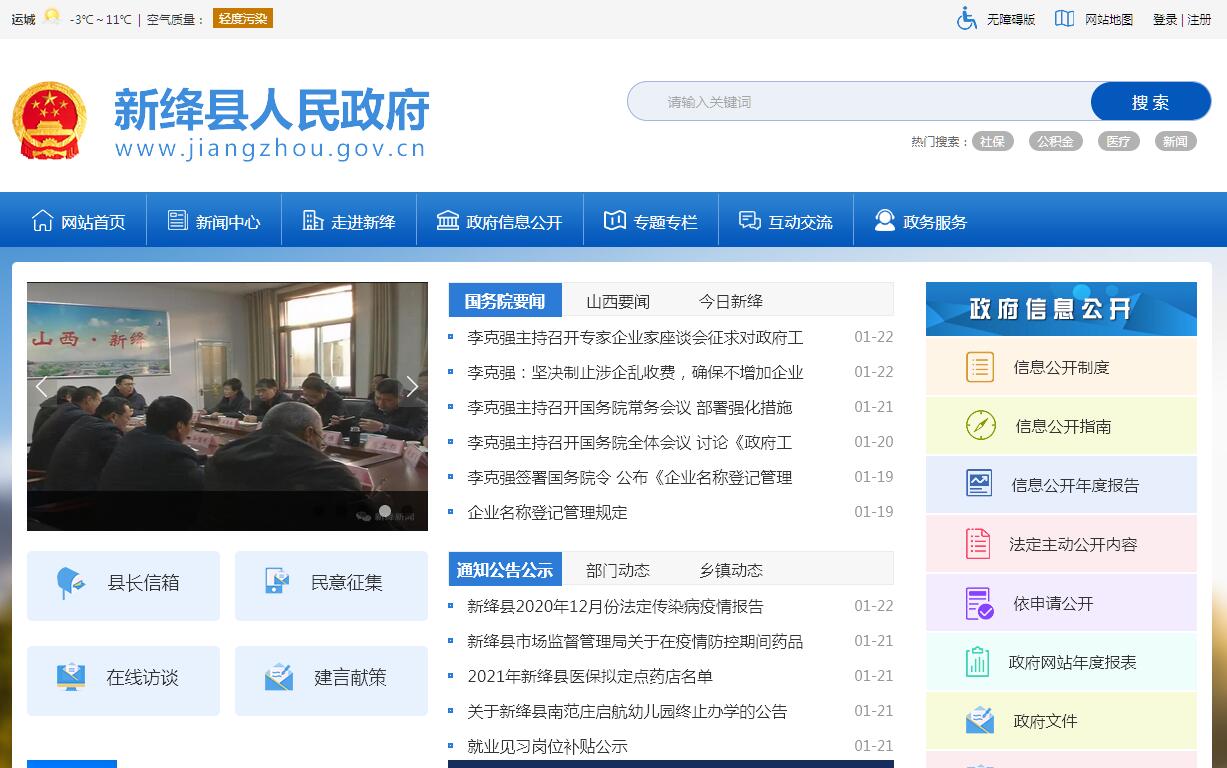
Task: Open the site map icon
Action: (1064, 19)
